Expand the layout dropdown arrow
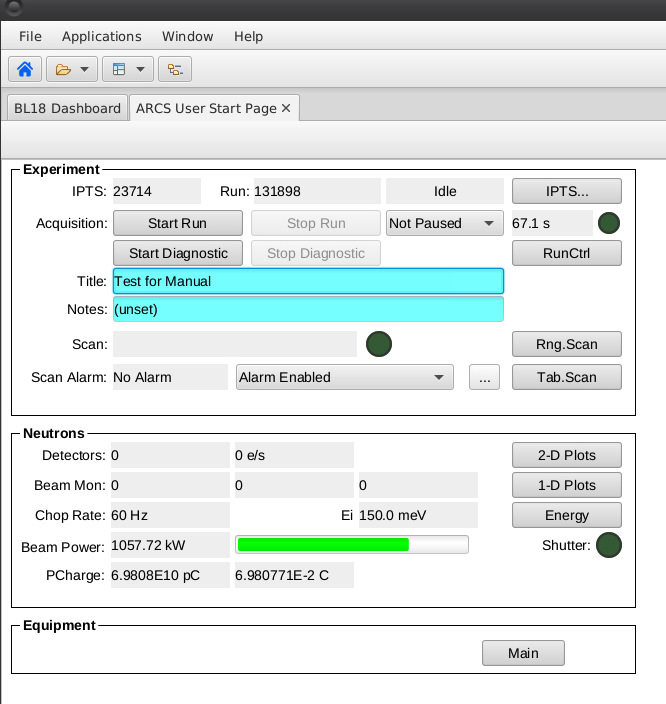 [x=139, y=69]
